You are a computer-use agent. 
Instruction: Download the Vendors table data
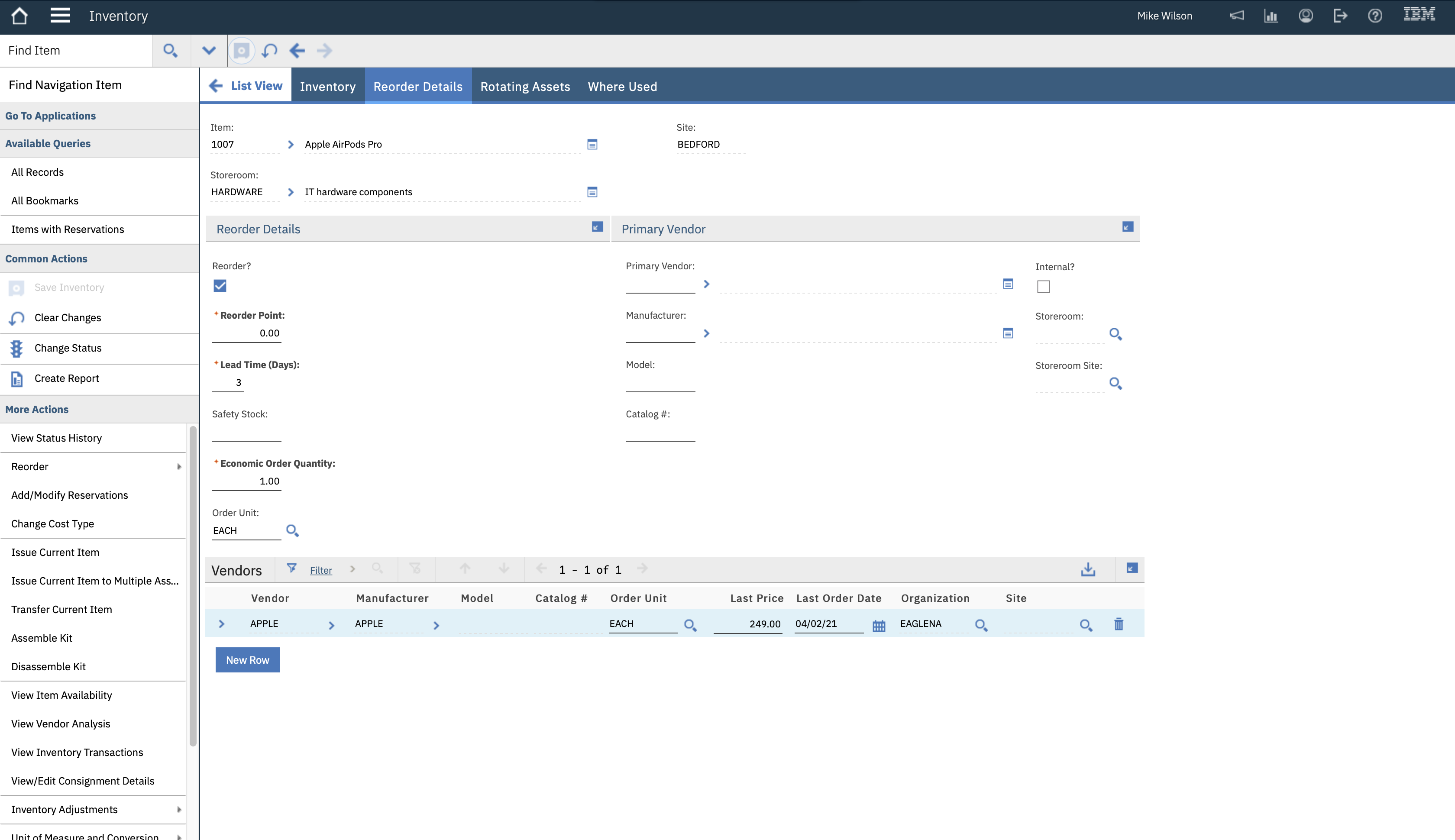click(x=1088, y=569)
